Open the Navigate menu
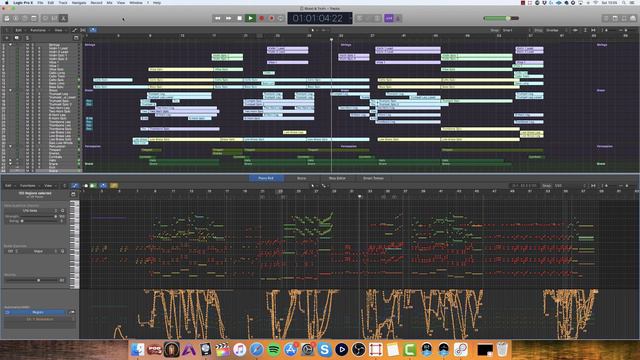The height and width of the screenshot is (360, 640). tap(79, 2)
